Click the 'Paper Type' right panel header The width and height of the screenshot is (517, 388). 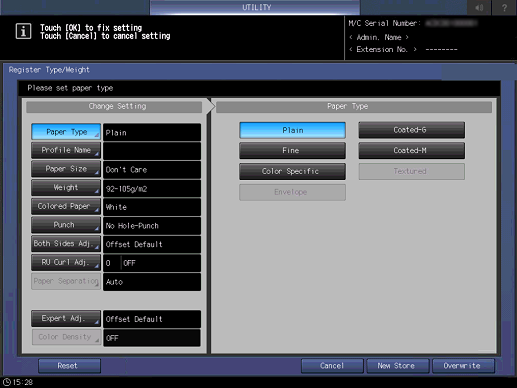354,107
